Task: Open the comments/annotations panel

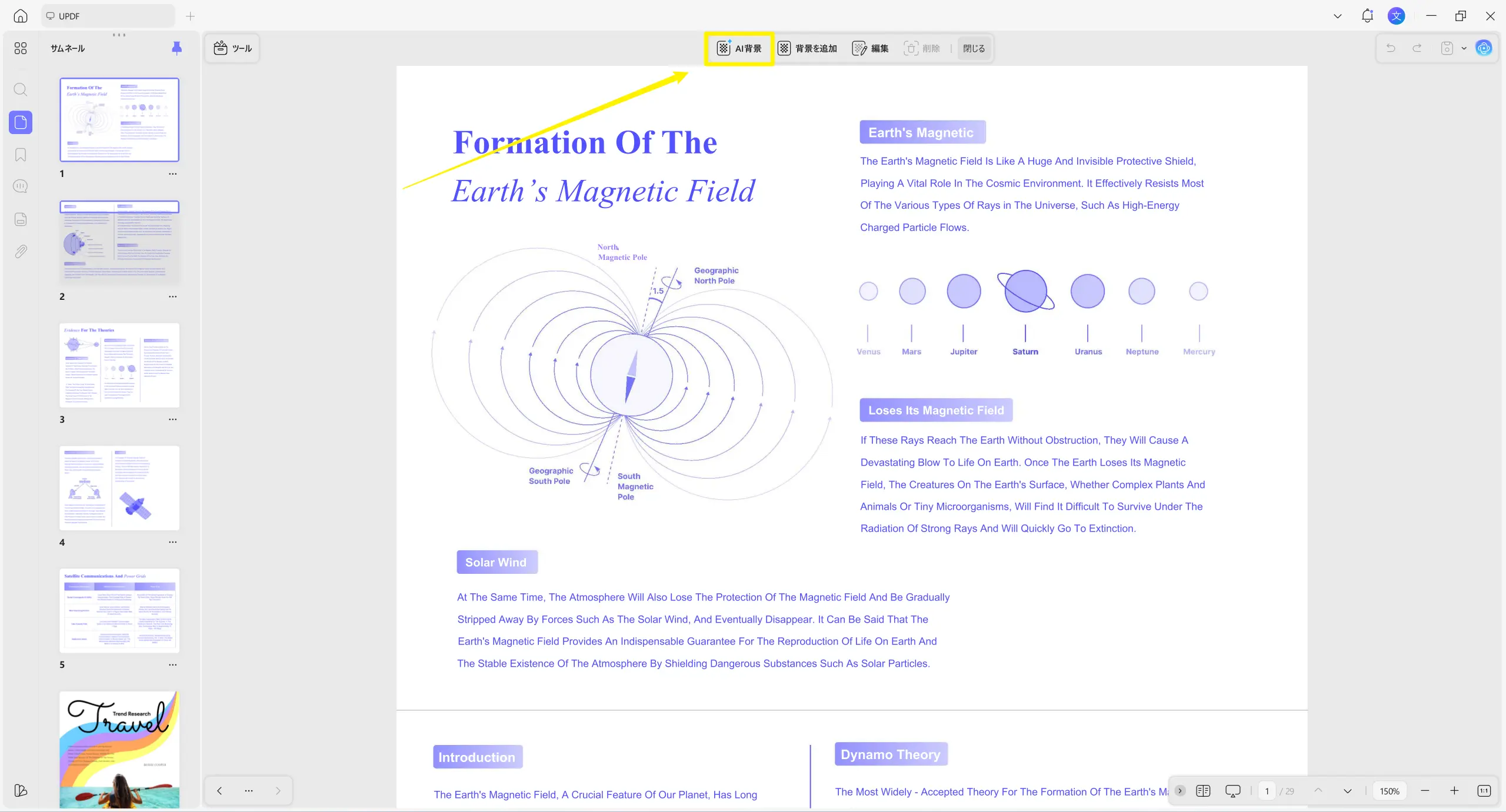Action: pyautogui.click(x=21, y=186)
